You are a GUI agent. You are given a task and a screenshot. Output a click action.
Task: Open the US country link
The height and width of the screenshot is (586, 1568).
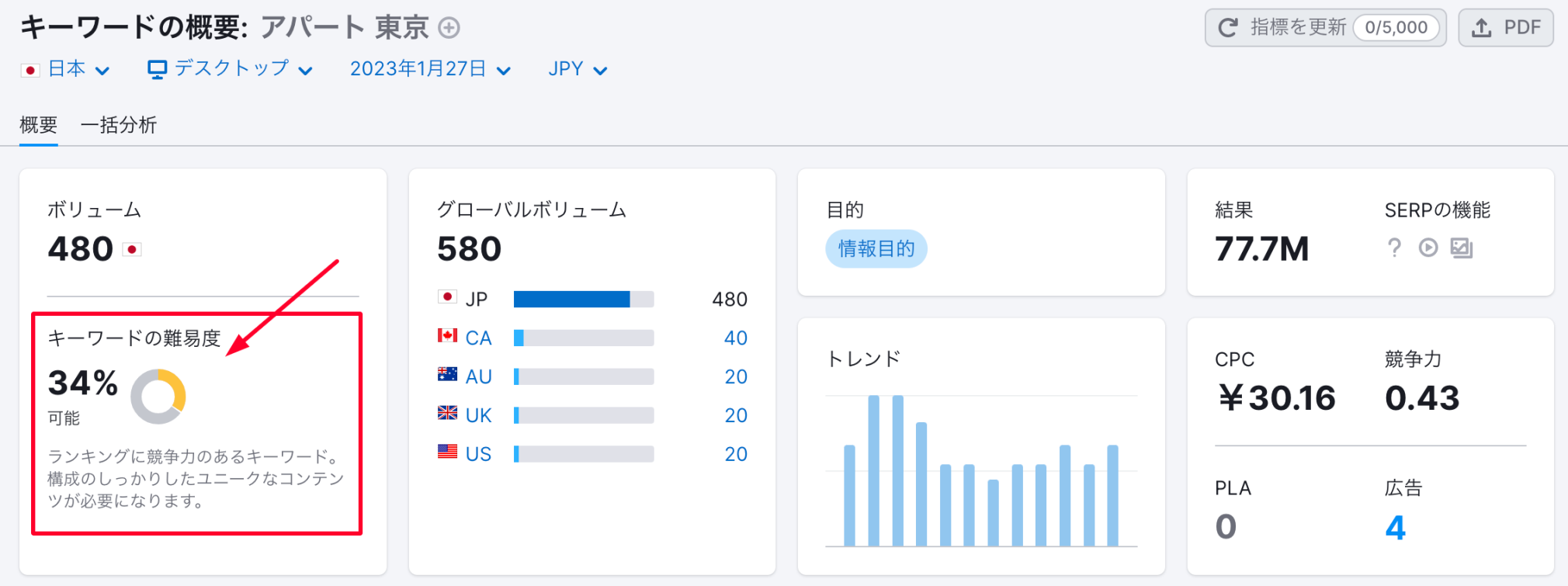pos(478,454)
